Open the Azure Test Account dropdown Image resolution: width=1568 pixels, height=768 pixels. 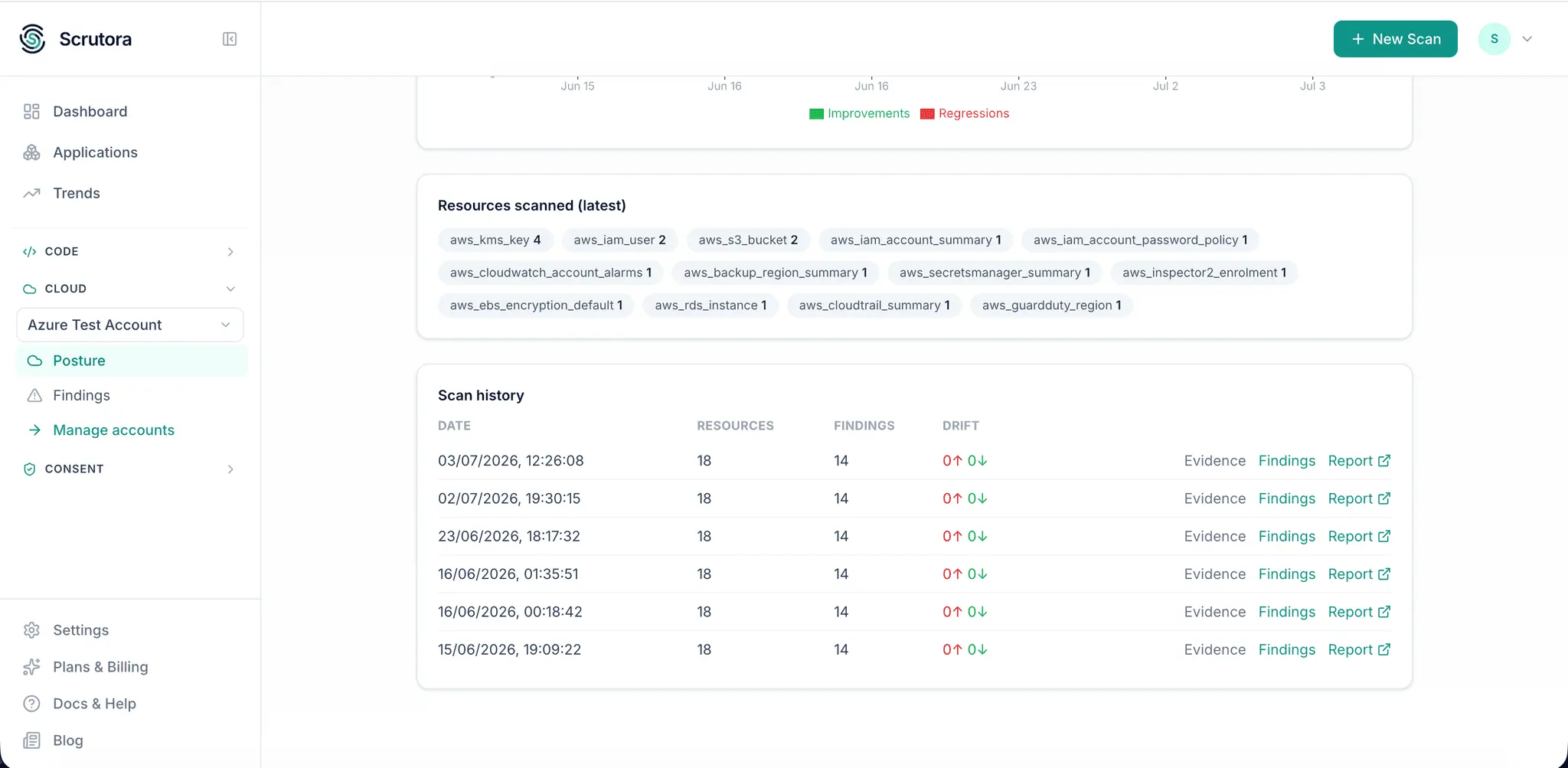(x=130, y=325)
